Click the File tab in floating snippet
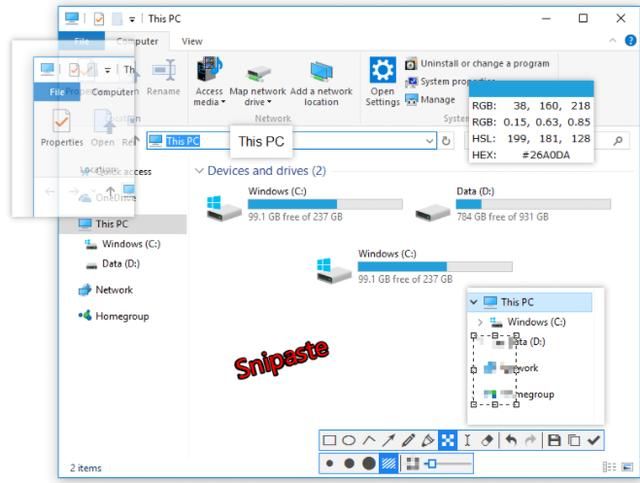The image size is (640, 483). pyautogui.click(x=57, y=92)
